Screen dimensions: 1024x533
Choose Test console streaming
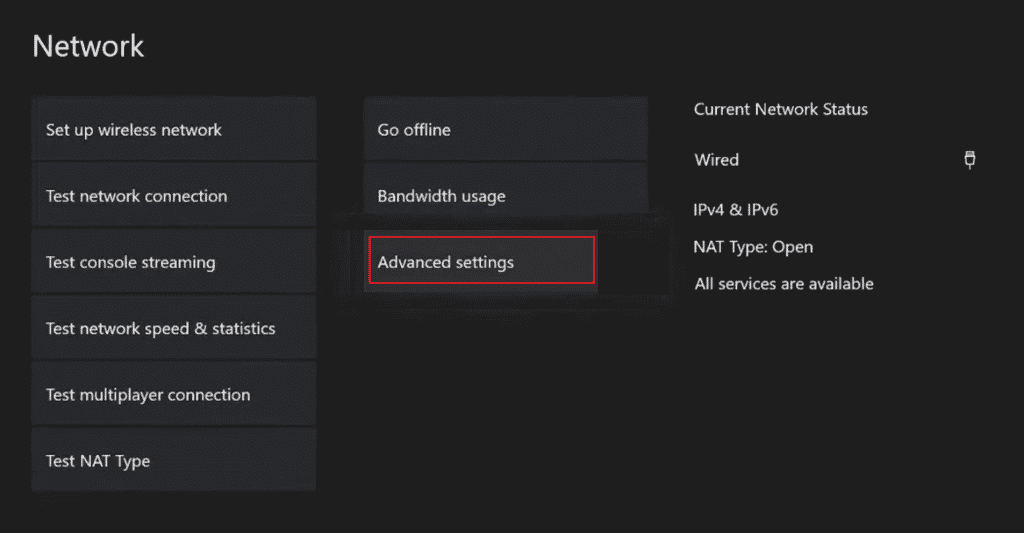coord(174,261)
